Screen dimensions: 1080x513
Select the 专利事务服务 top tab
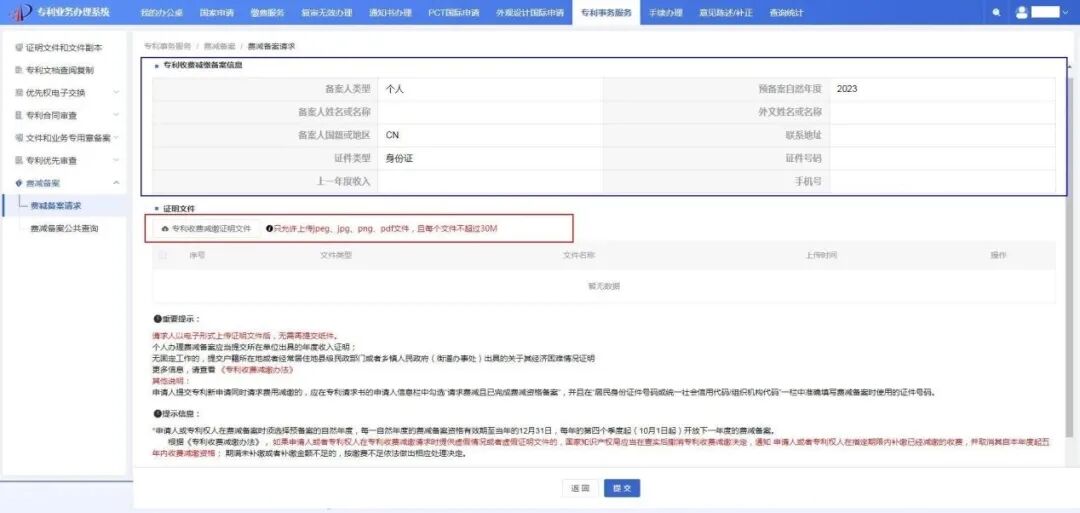pos(606,12)
